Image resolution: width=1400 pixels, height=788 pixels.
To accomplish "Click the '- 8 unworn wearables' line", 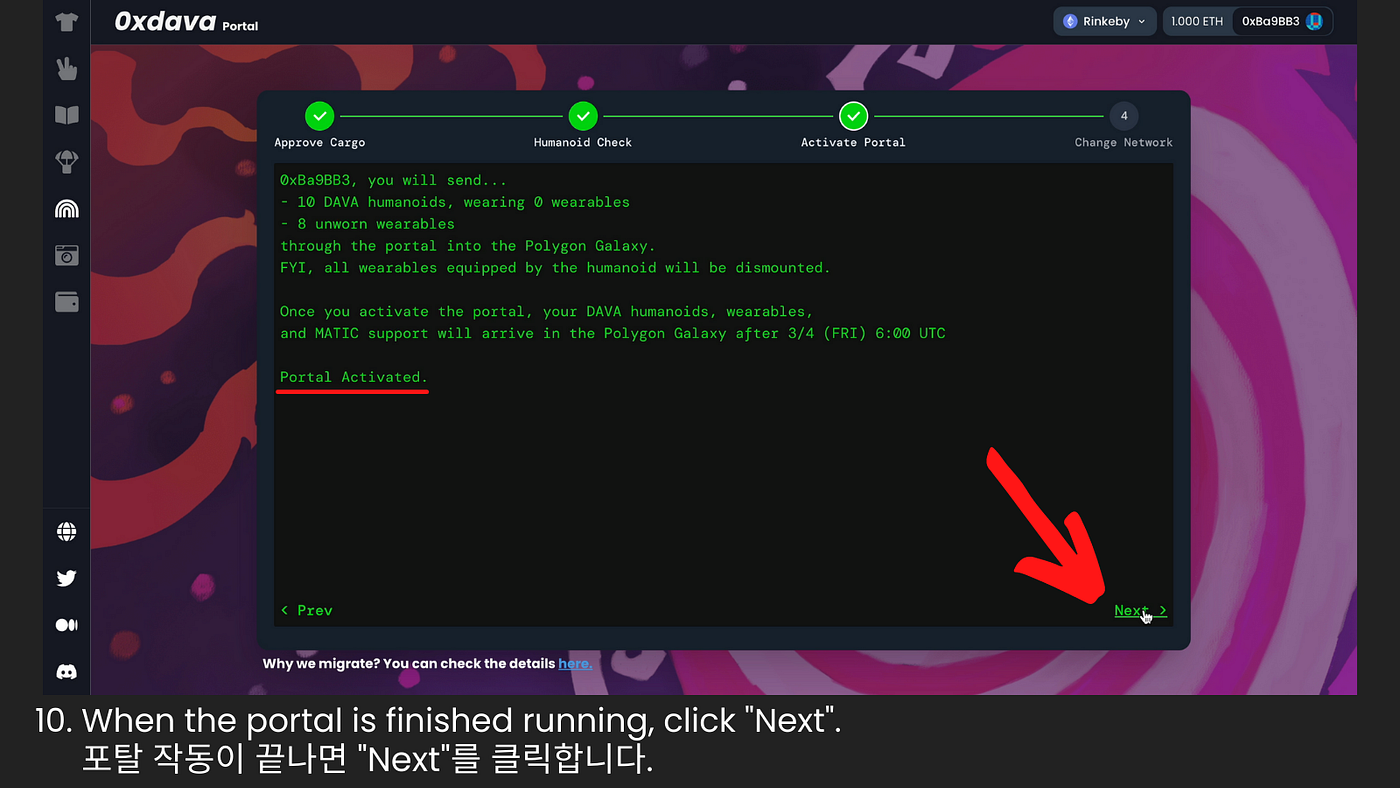I will coord(367,224).
